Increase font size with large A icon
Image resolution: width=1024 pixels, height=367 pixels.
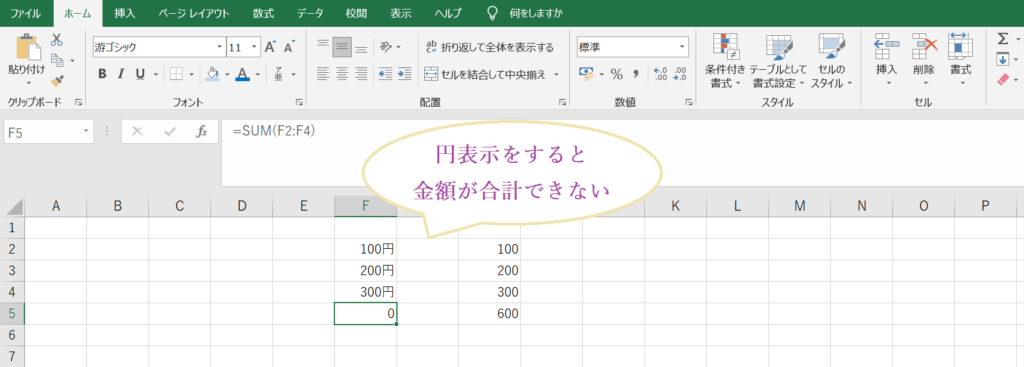coord(270,47)
